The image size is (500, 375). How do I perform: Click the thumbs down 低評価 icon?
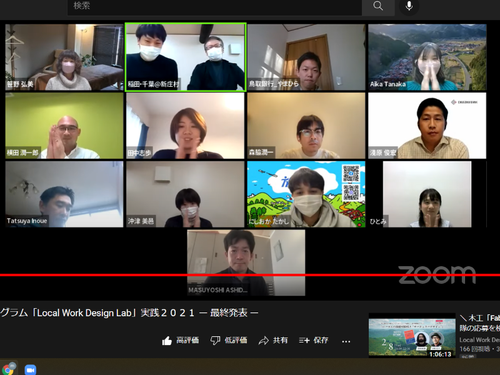tap(215, 341)
